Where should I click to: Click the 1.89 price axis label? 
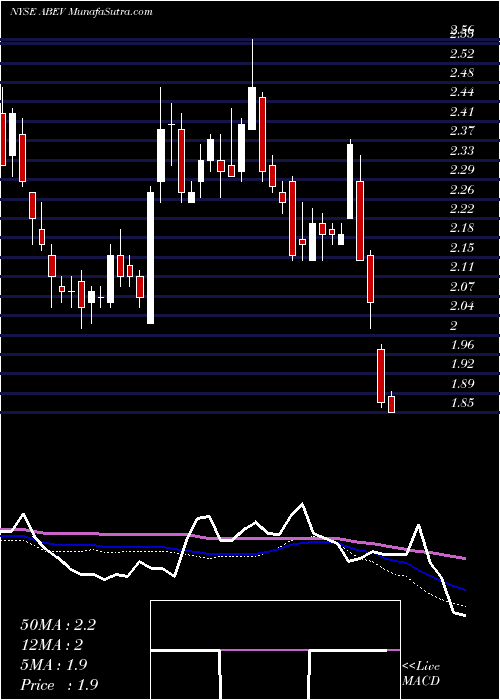pos(462,383)
